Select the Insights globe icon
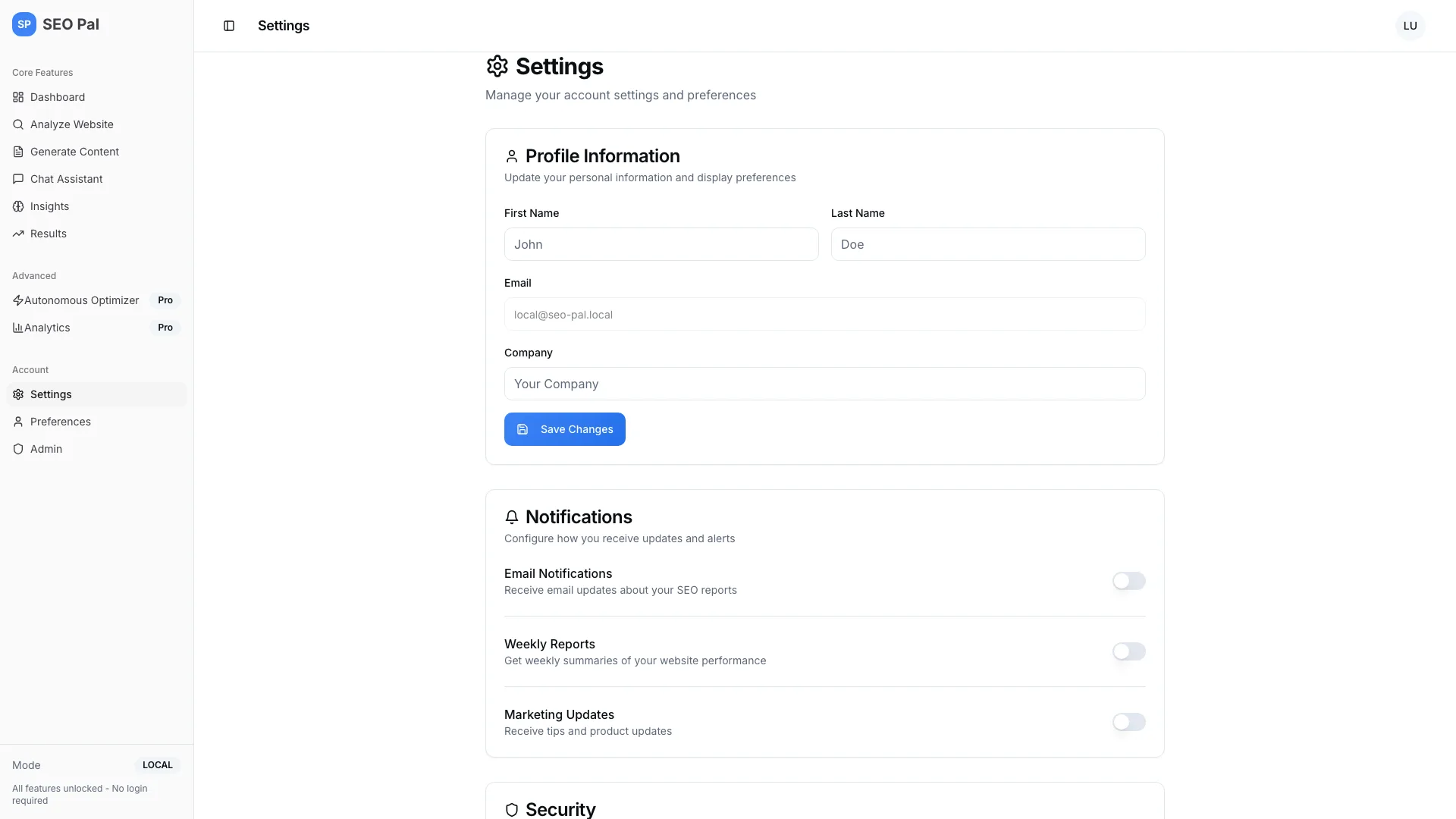 click(18, 206)
